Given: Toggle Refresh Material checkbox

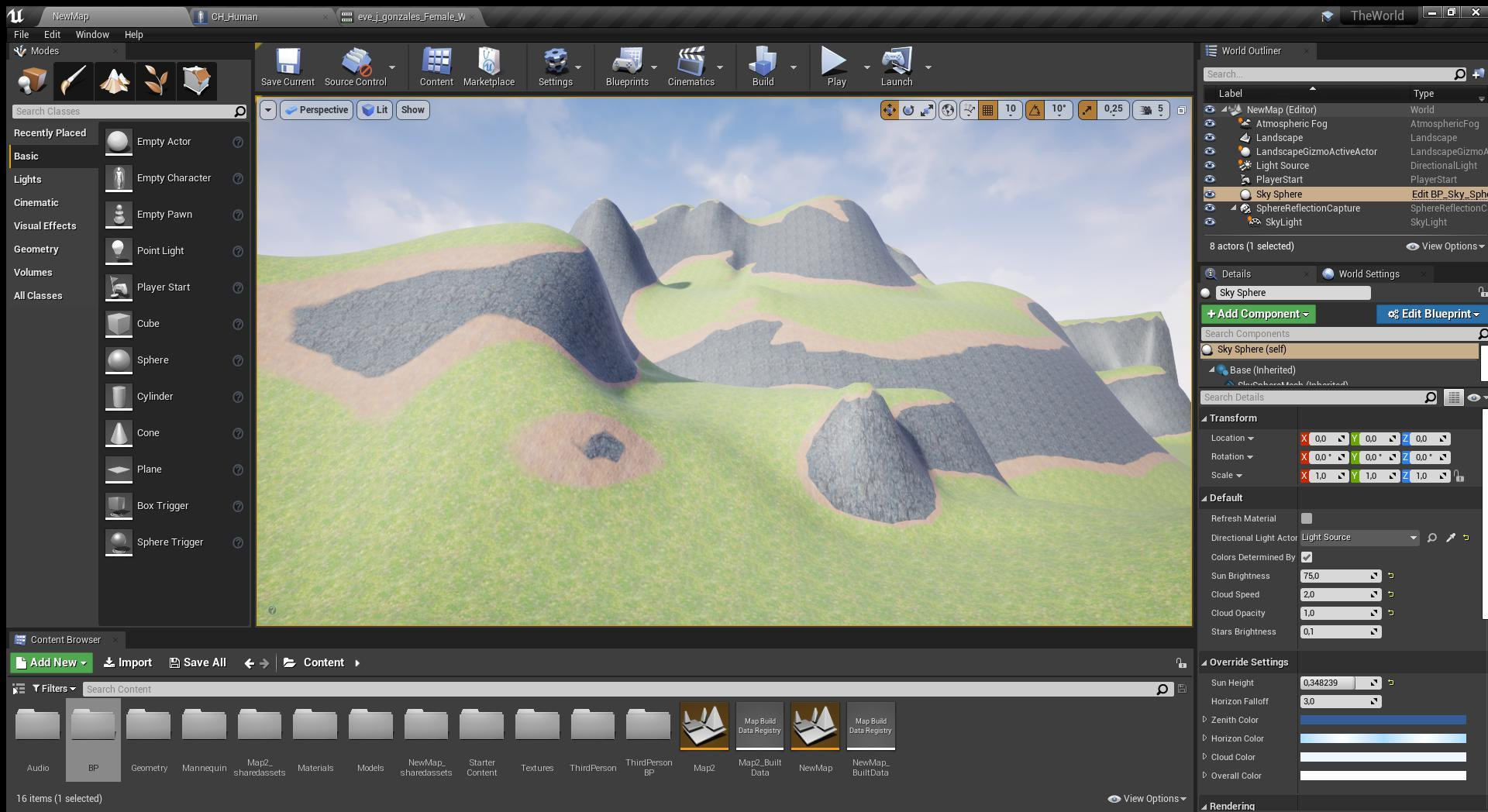Looking at the screenshot, I should (x=1307, y=518).
